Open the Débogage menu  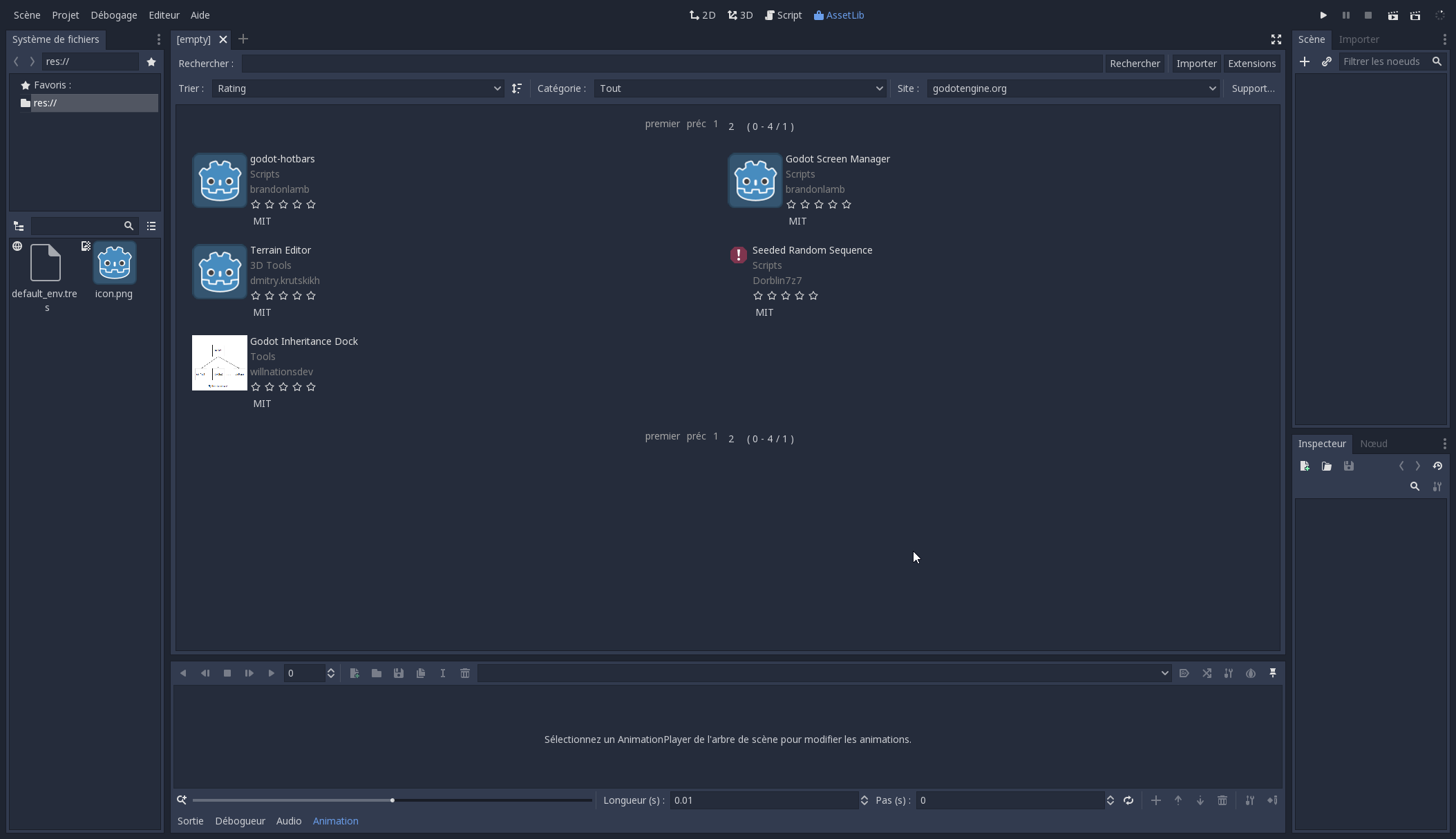click(x=114, y=15)
